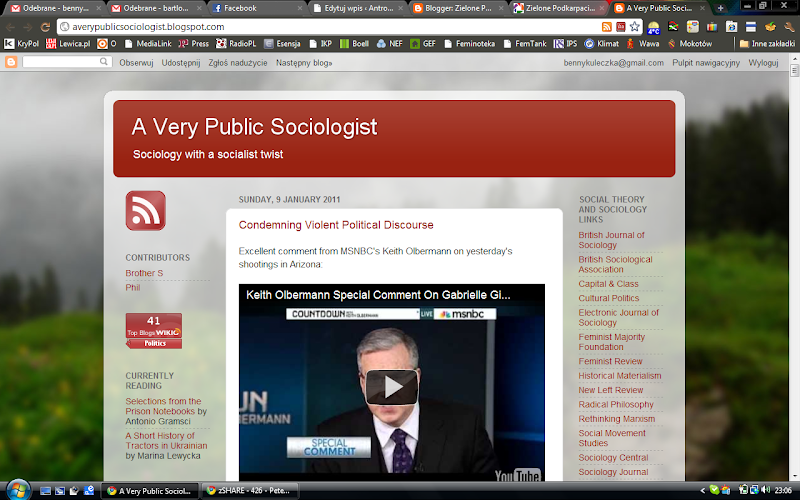Click the red dictionary icon in address bar
Viewport: 800px width, 500px height.
click(620, 27)
